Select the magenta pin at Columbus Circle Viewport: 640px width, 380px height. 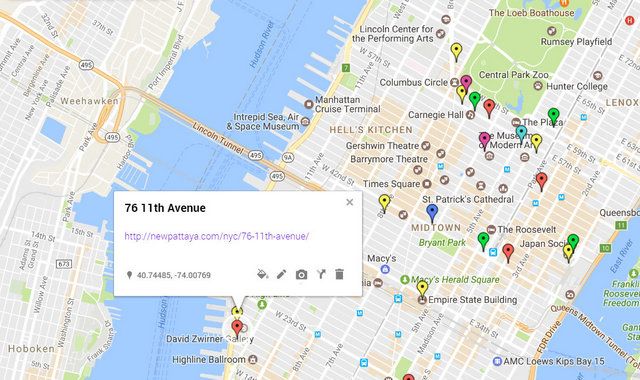pos(466,84)
